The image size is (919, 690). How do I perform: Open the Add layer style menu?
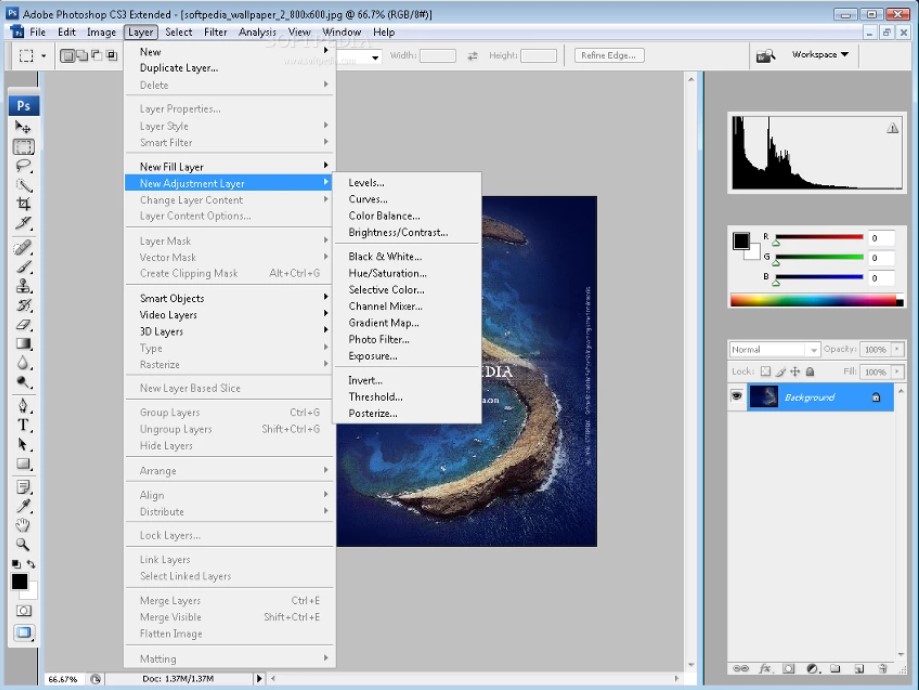765,667
